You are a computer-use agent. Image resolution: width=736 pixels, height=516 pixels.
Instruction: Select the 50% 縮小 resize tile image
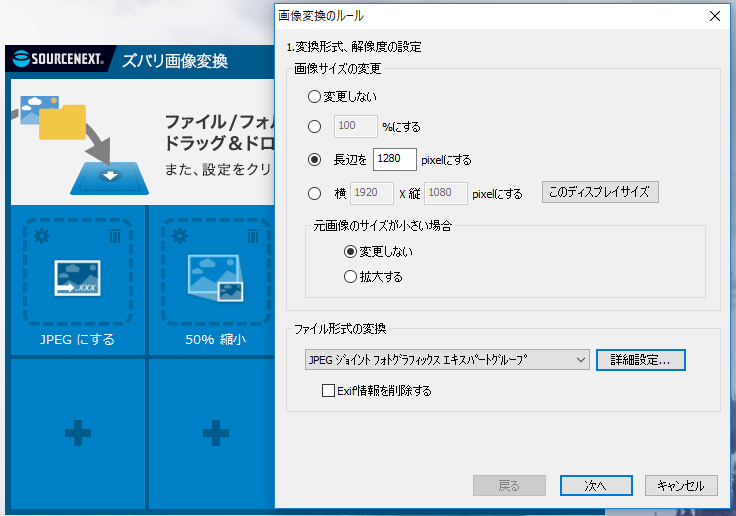(215, 278)
